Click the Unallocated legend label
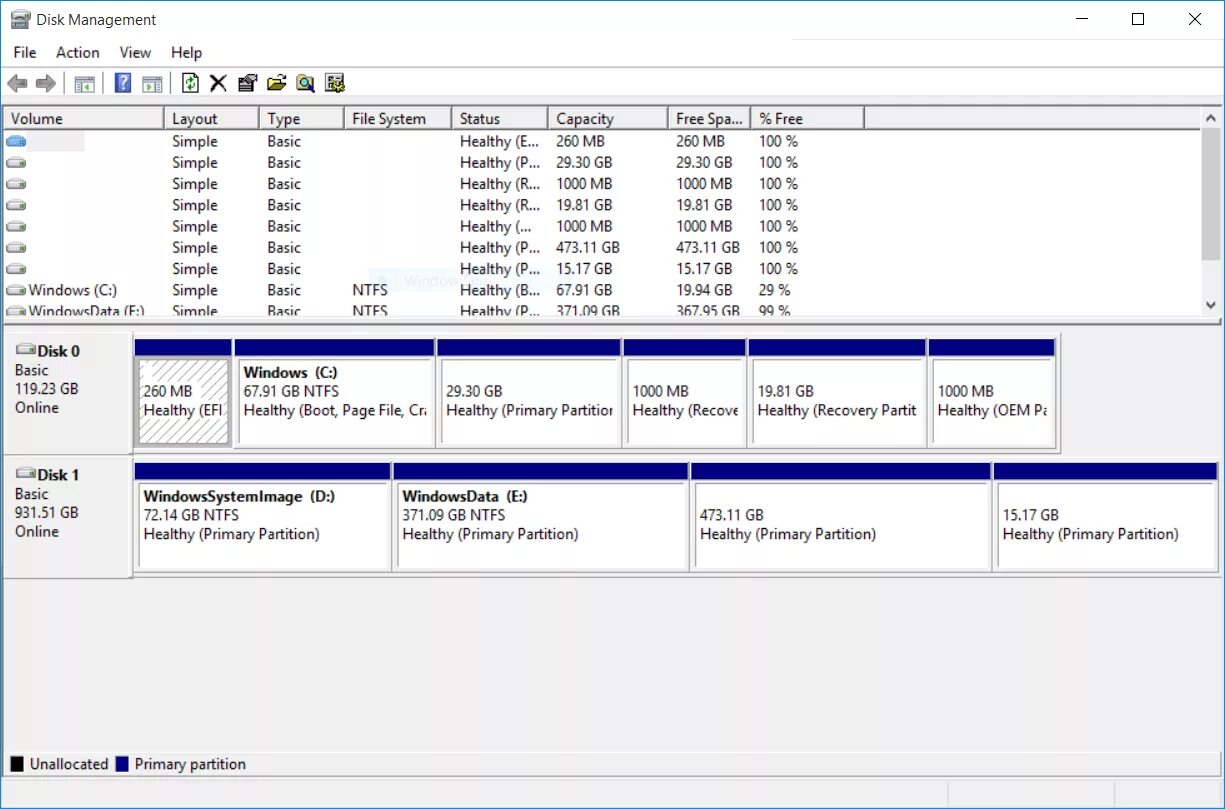Viewport: 1225px width, 809px height. click(69, 764)
